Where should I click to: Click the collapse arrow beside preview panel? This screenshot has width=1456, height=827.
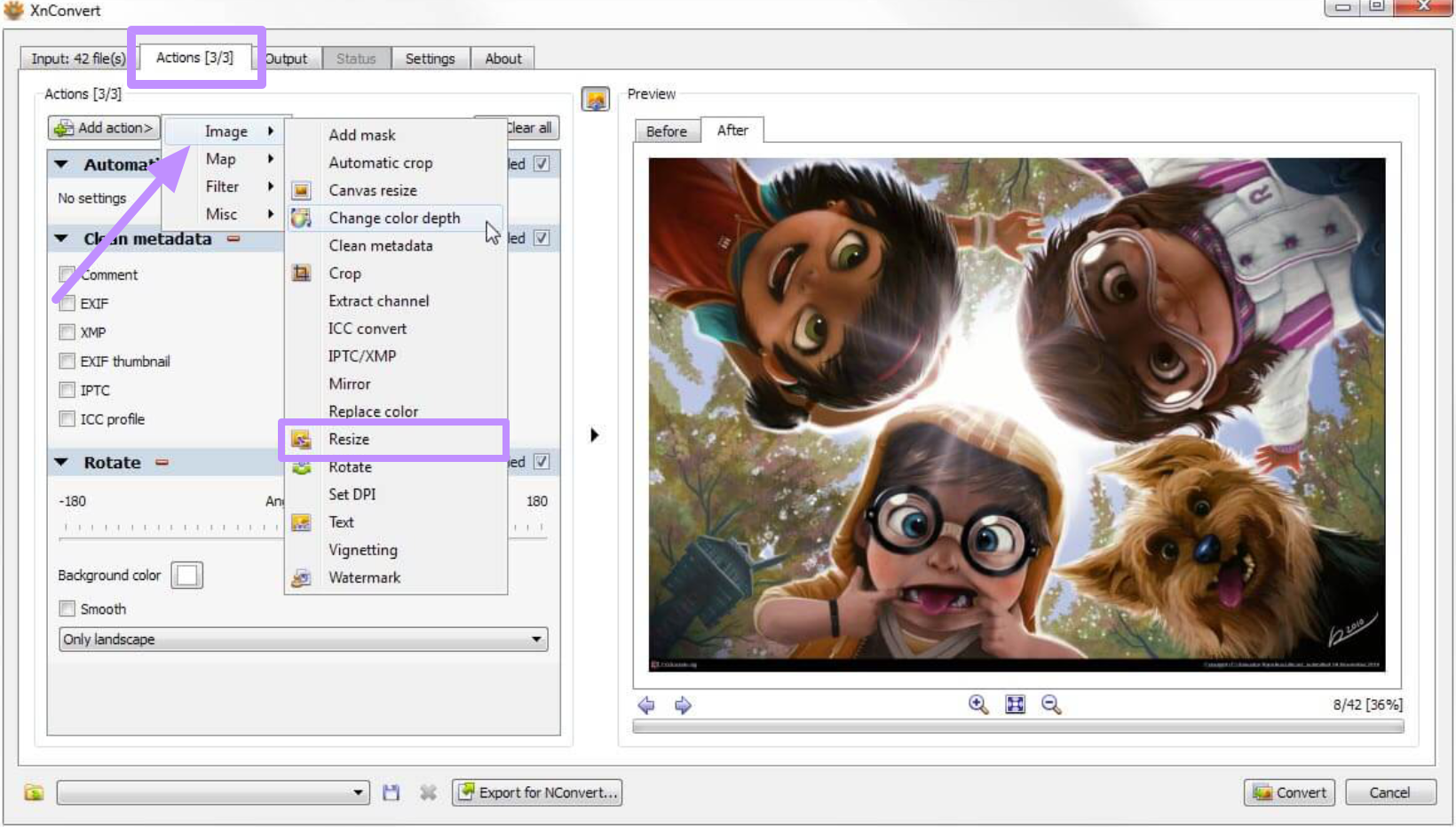pyautogui.click(x=595, y=434)
